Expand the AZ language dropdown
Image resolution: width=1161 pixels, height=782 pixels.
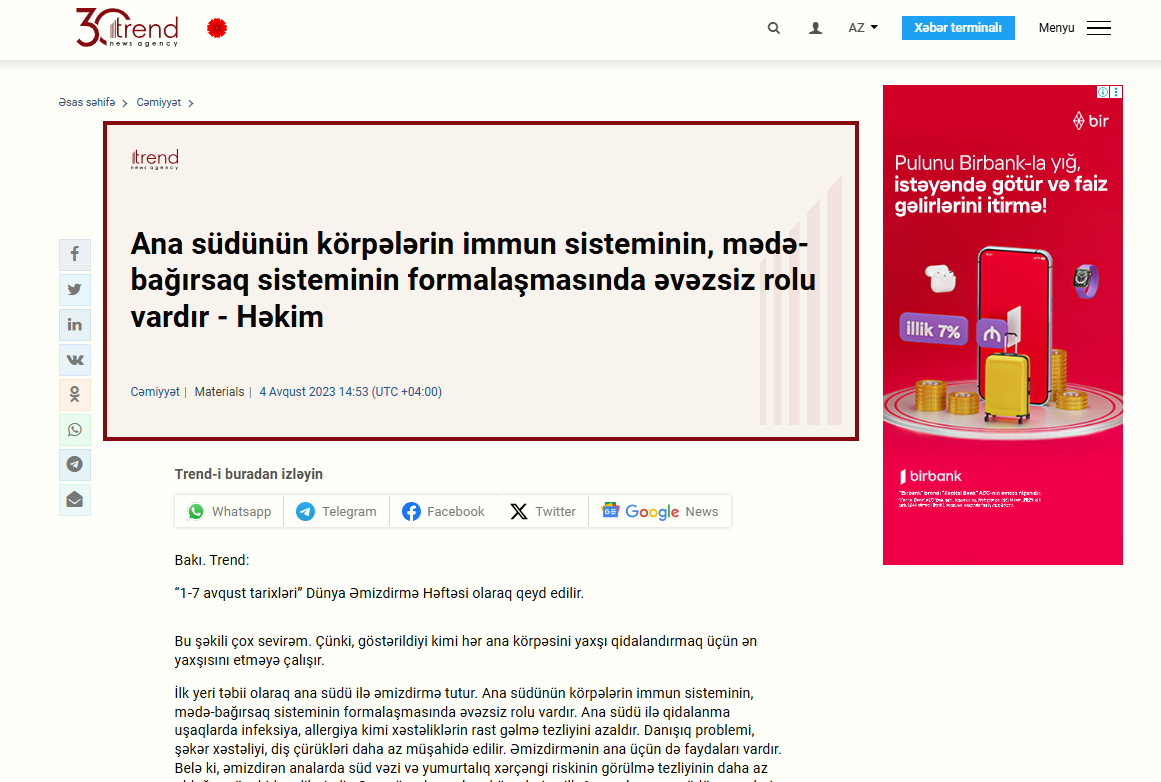862,28
